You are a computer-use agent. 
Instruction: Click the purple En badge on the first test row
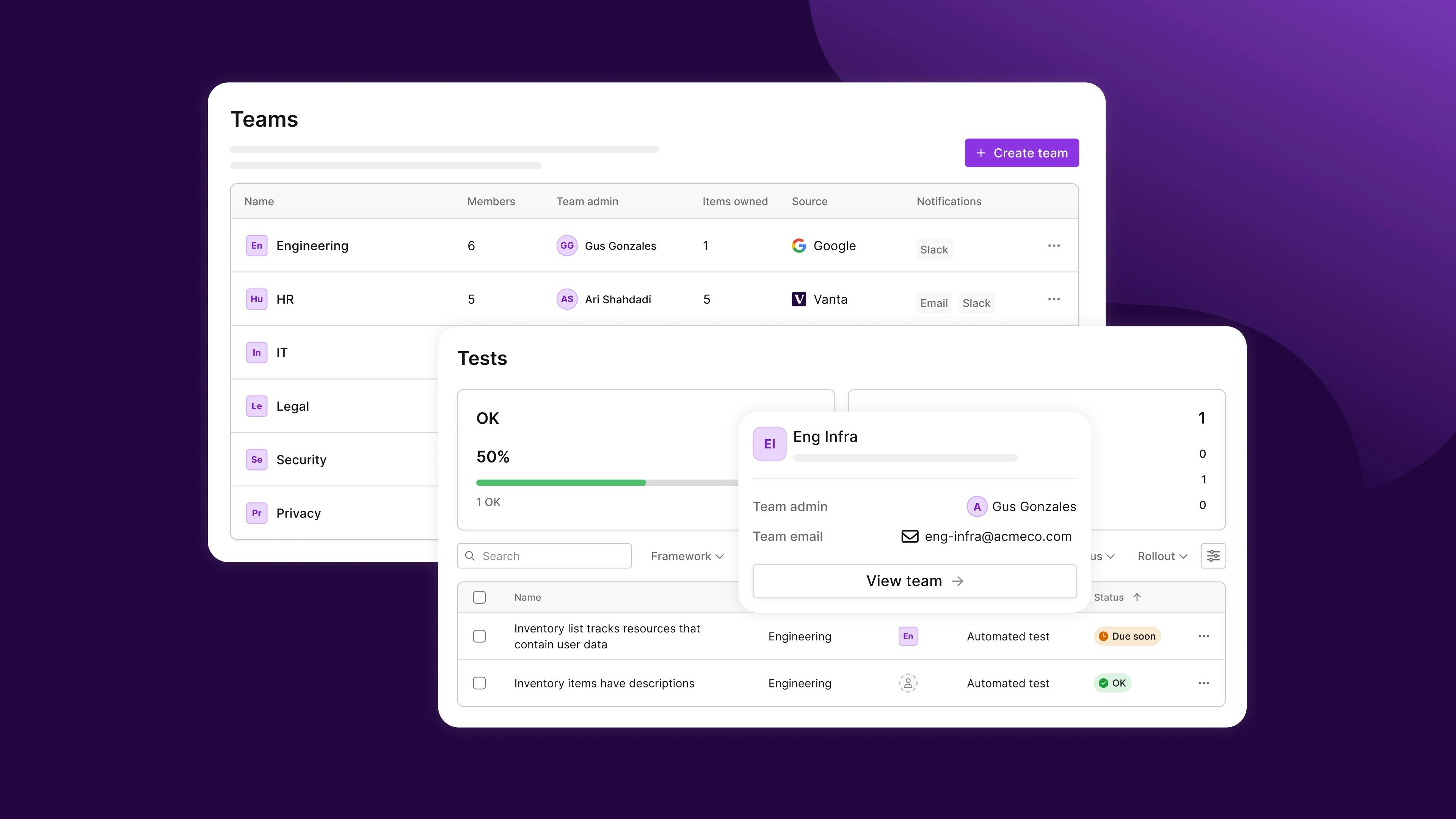point(908,636)
